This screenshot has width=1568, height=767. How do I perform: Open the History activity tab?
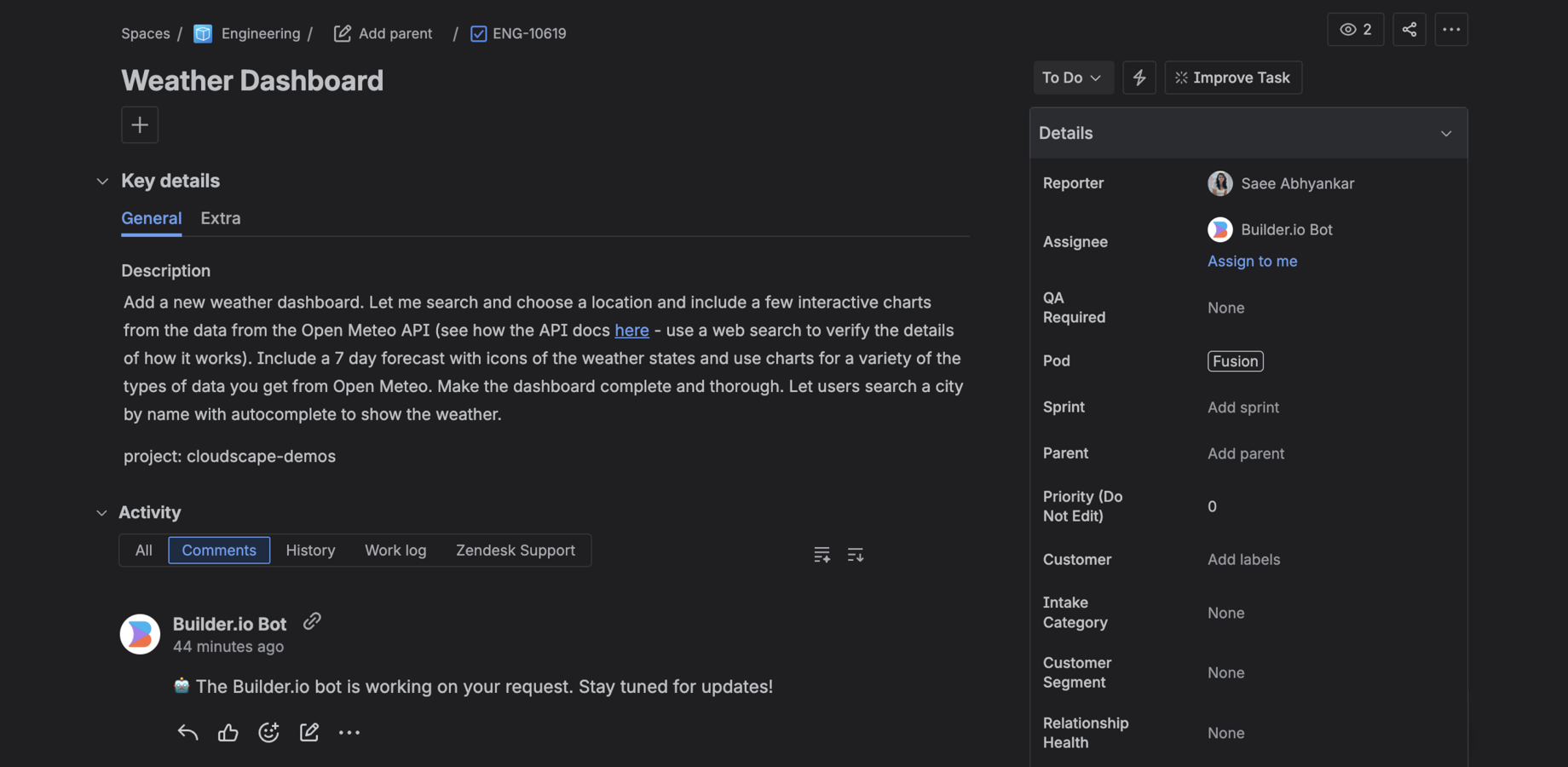pos(310,550)
